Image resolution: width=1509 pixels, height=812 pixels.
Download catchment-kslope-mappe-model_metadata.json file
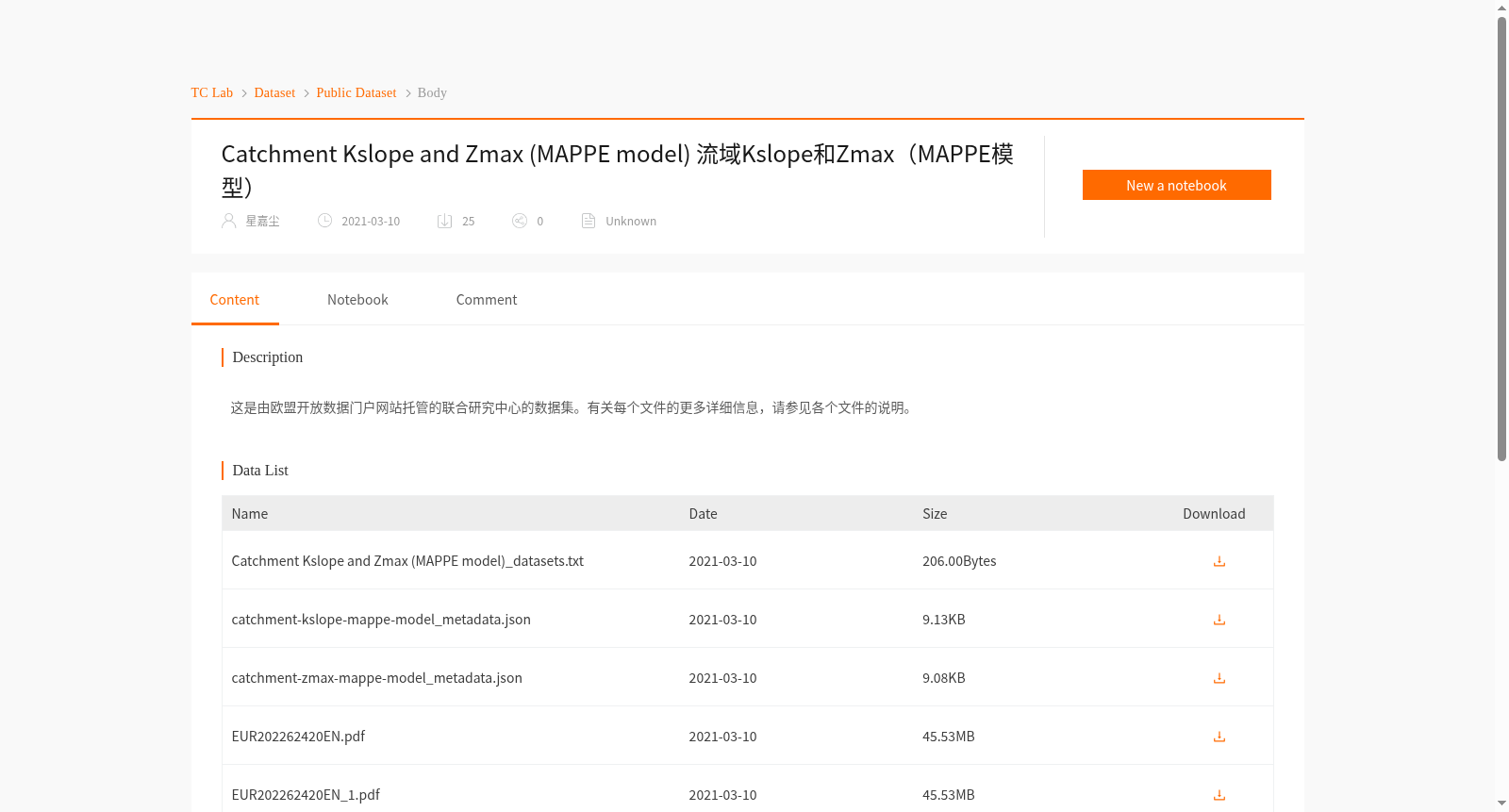(1219, 620)
